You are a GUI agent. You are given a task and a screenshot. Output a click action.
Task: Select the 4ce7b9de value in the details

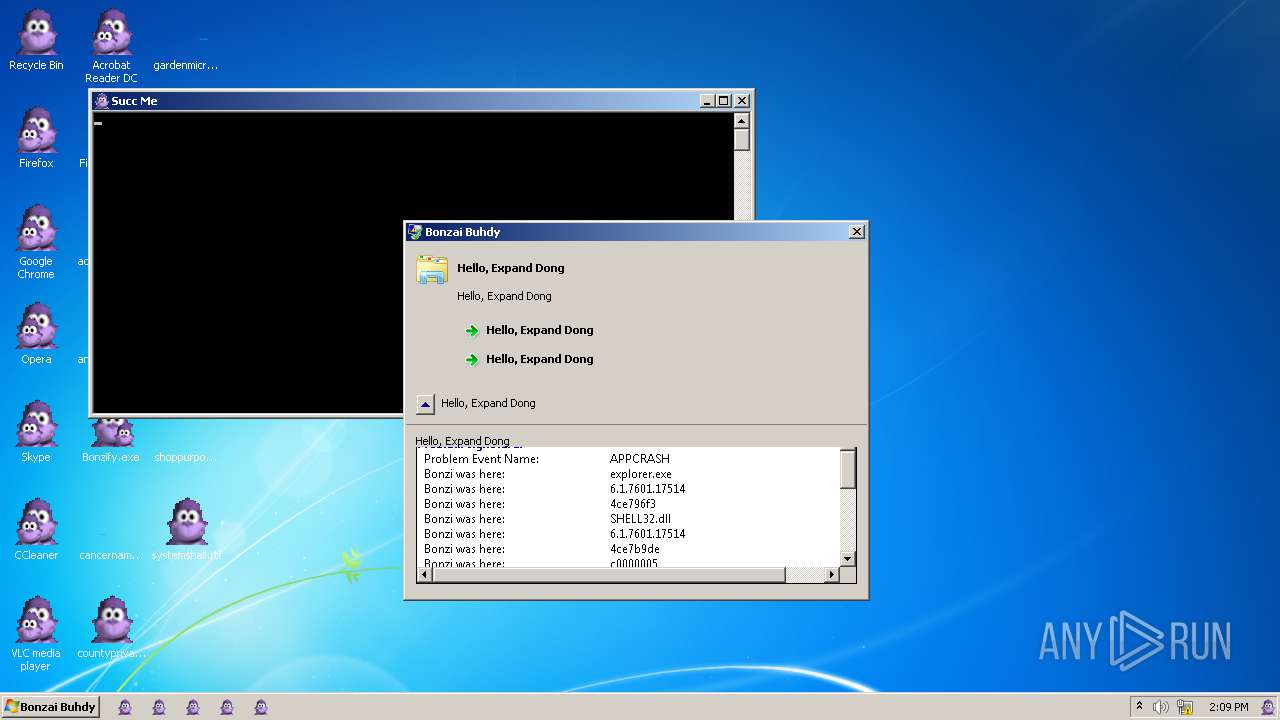coord(635,549)
